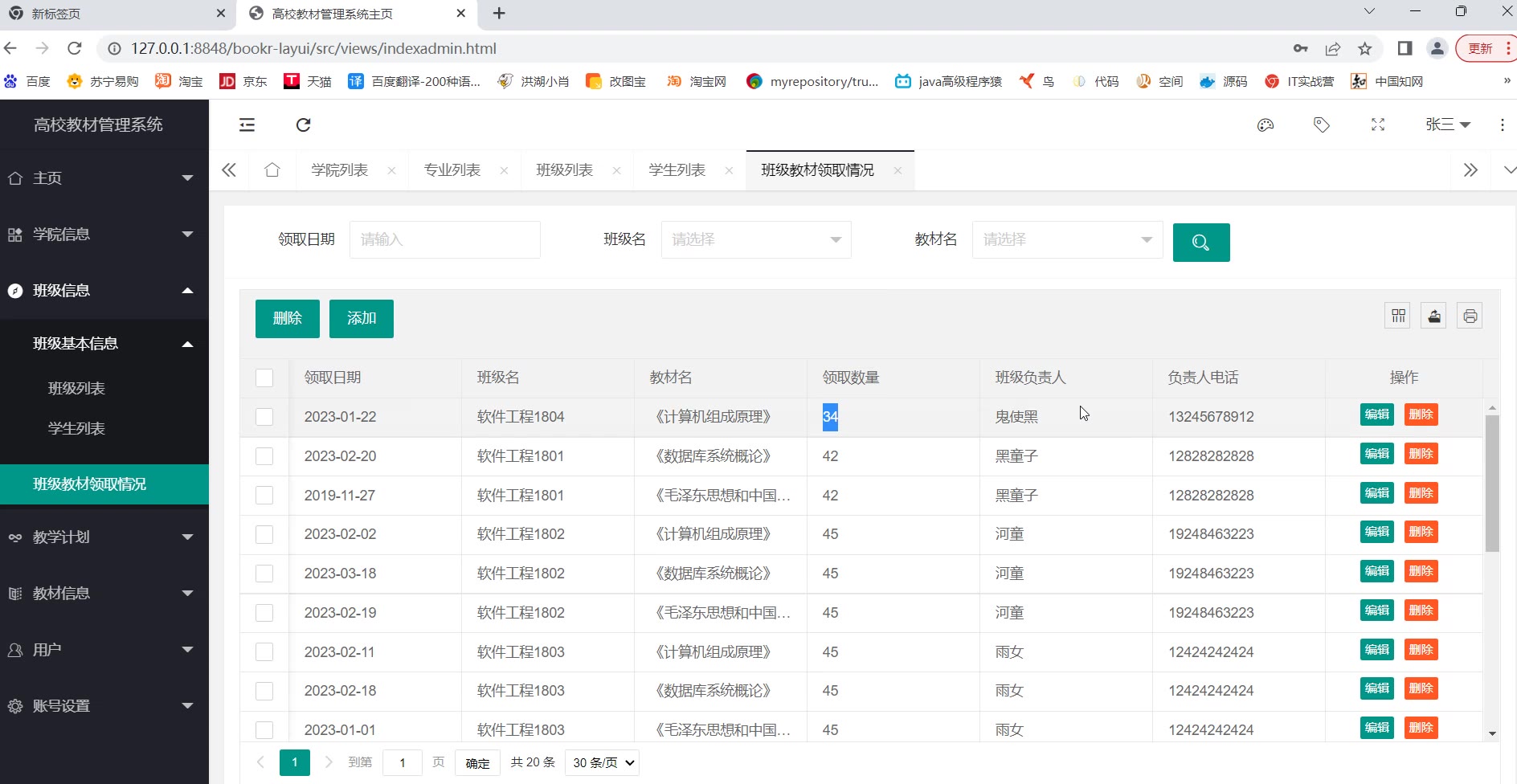Check the row dated 2023-02-11
Screen dimensions: 1517x784
tap(264, 652)
